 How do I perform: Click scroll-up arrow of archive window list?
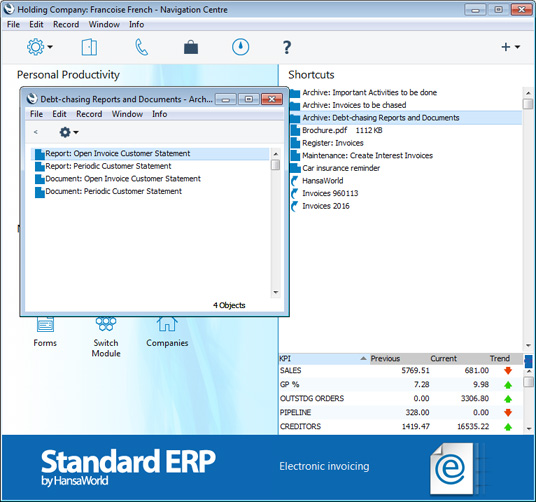tap(276, 154)
